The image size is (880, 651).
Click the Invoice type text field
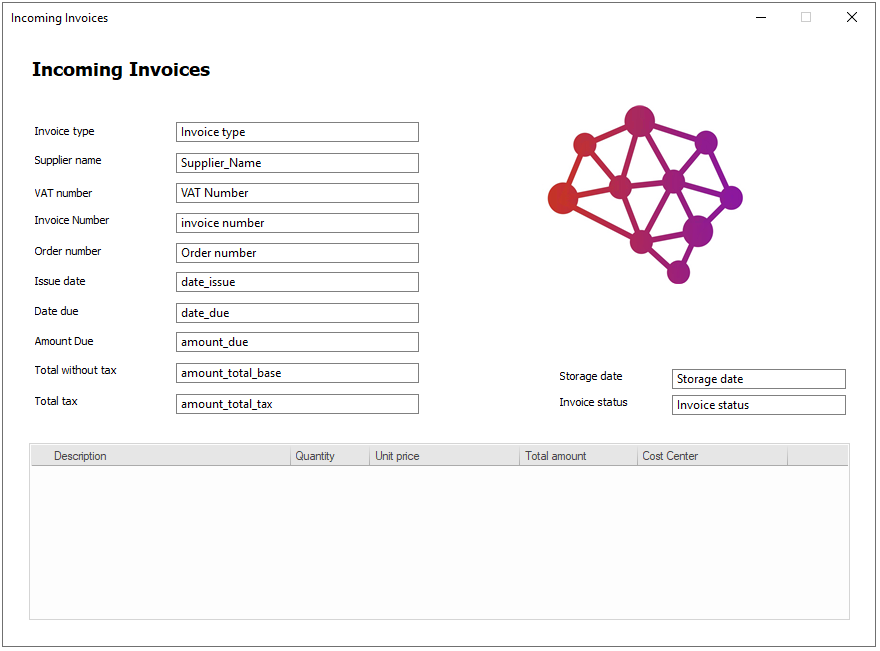297,132
